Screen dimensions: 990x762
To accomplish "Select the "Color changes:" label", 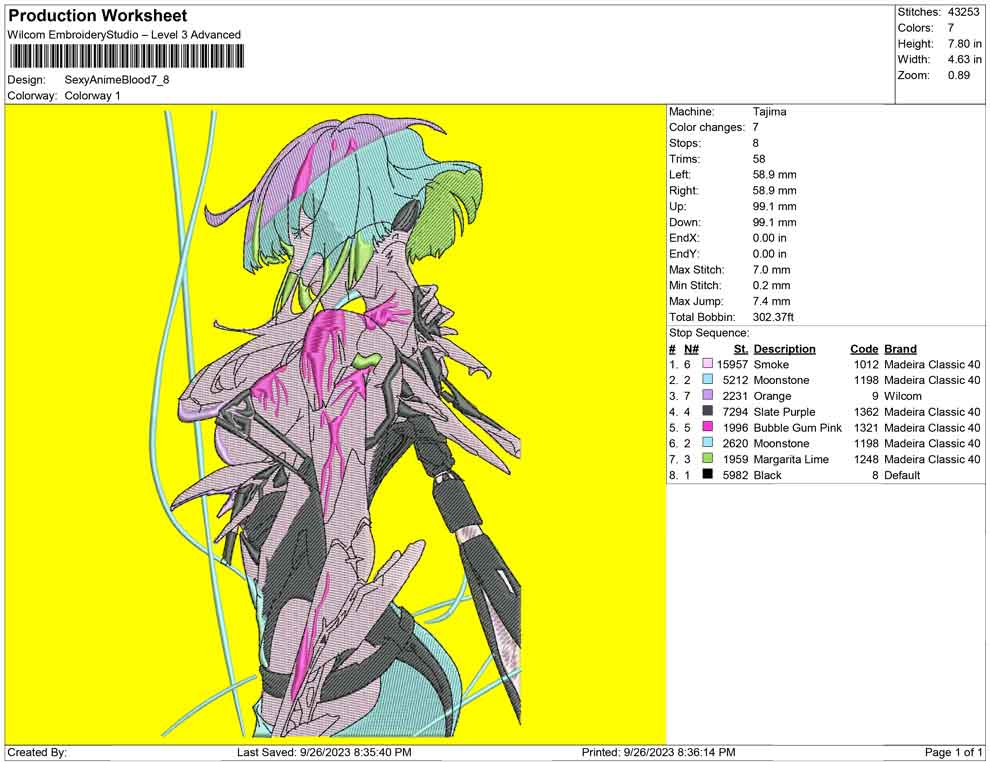I will tap(707, 128).
